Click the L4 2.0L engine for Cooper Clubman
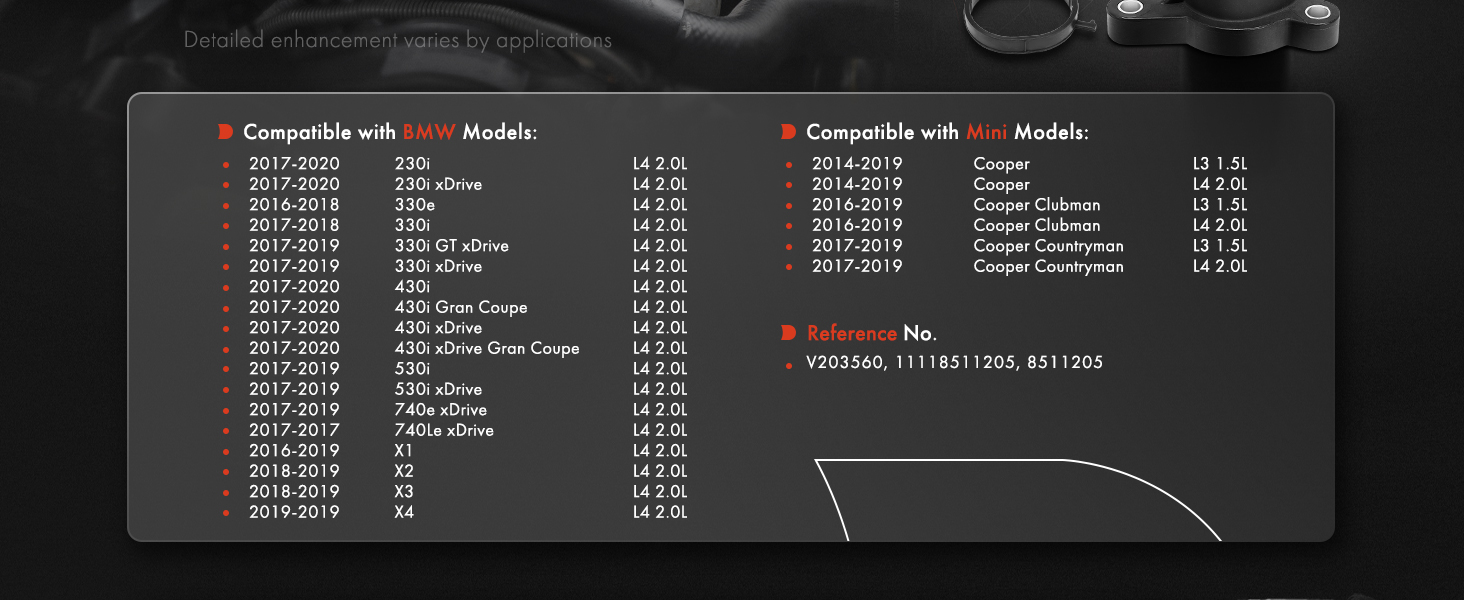1464x600 pixels. [1220, 225]
